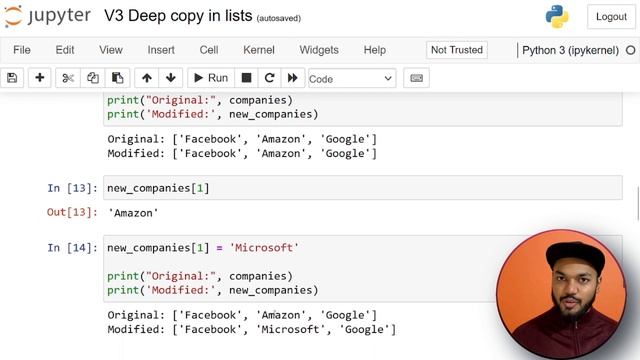Insert a new cell below with plus icon
Screen dimensions: 640x360
tap(40, 78)
